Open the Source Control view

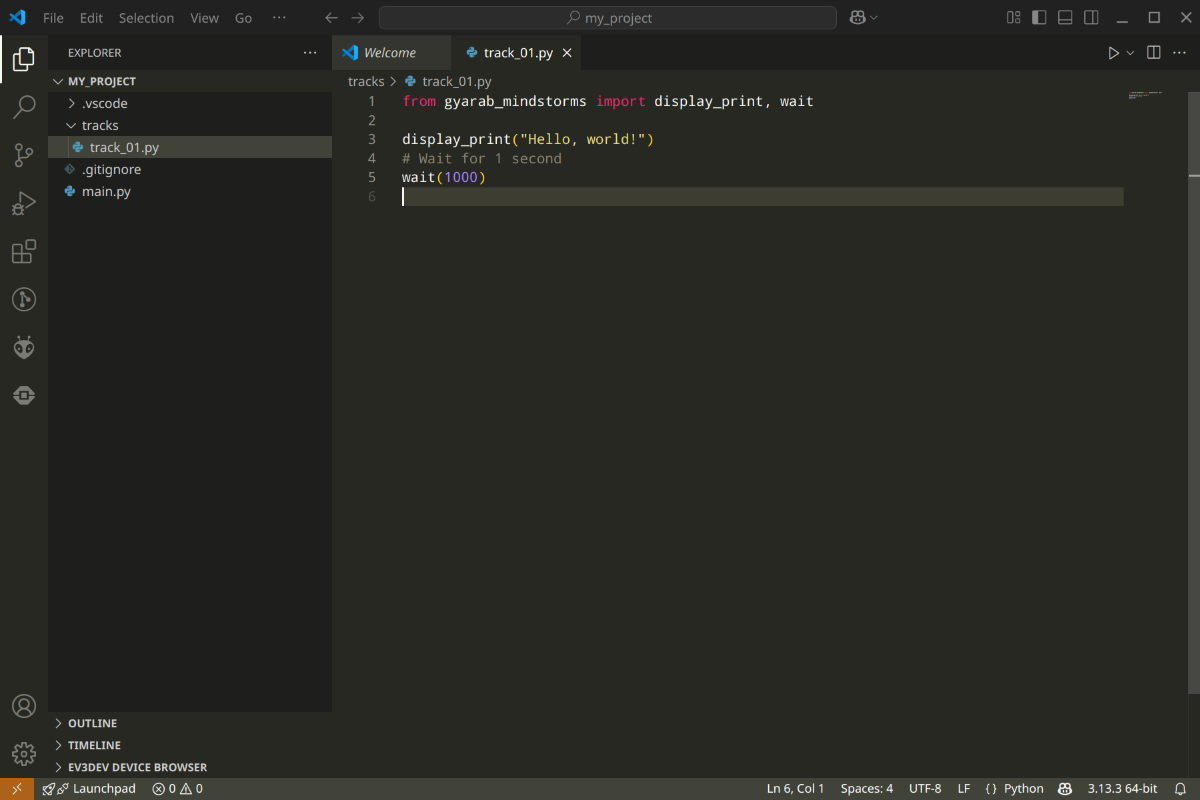click(x=24, y=155)
